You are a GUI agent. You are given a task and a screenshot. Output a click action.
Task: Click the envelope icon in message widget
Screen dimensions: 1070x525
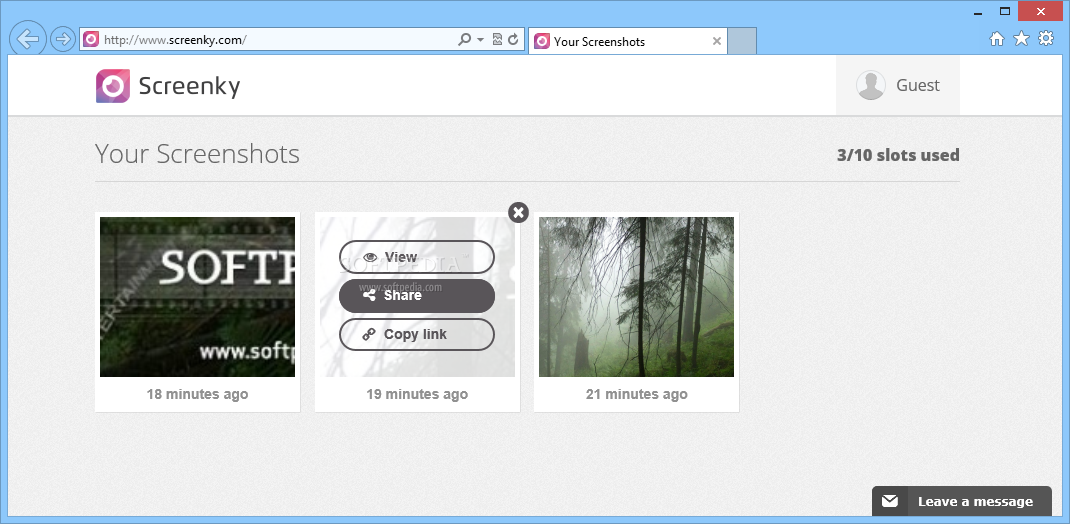pos(890,502)
